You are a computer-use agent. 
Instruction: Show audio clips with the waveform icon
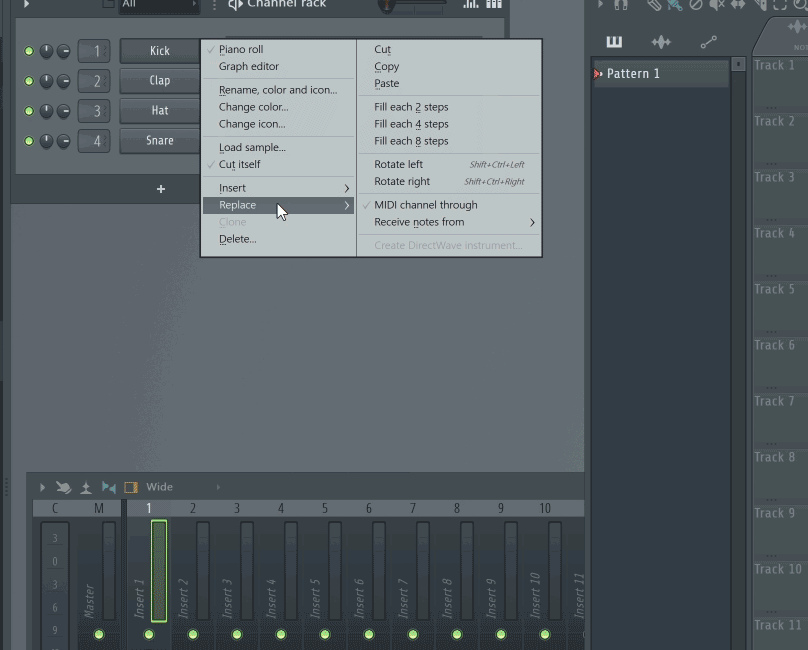[661, 42]
